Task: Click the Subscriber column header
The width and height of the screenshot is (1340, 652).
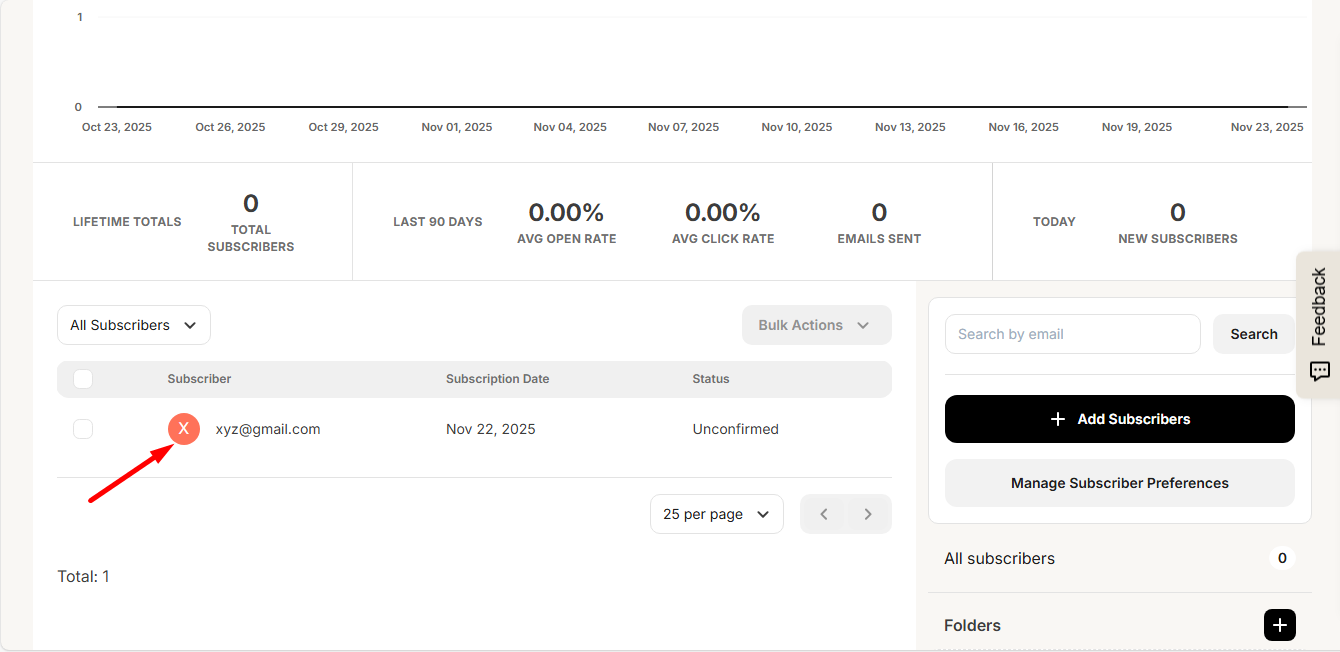Action: [x=199, y=379]
